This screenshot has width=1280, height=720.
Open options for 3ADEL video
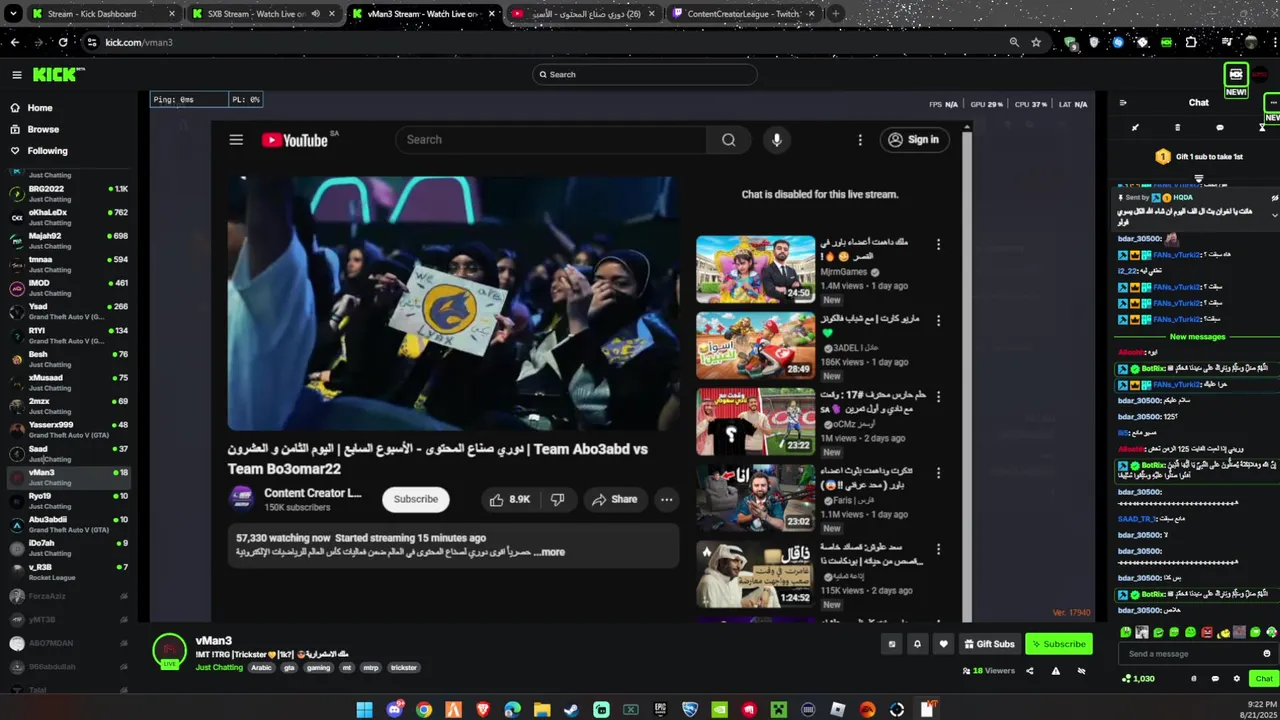[x=938, y=320]
